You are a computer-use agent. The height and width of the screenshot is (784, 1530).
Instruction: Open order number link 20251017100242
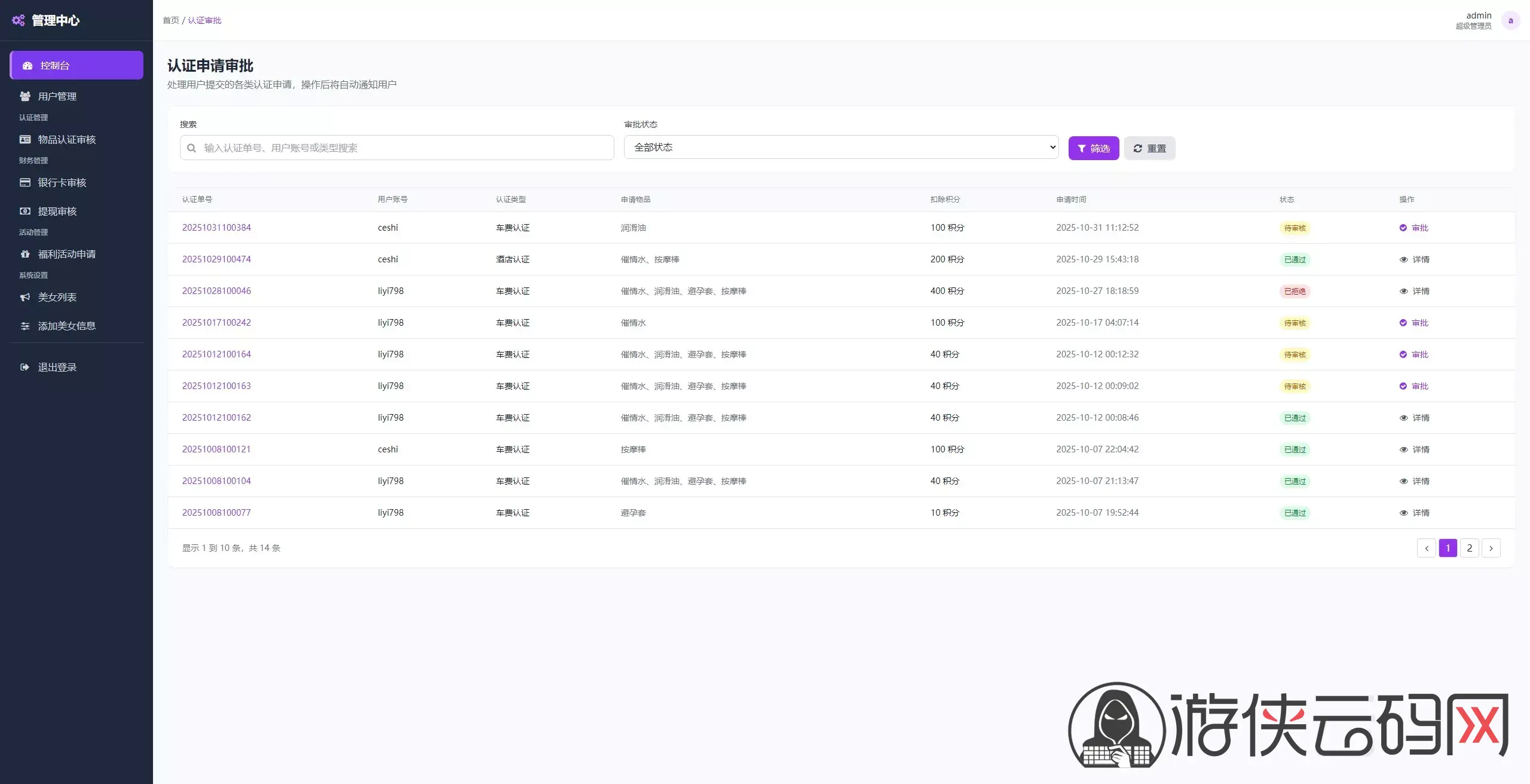tap(216, 323)
